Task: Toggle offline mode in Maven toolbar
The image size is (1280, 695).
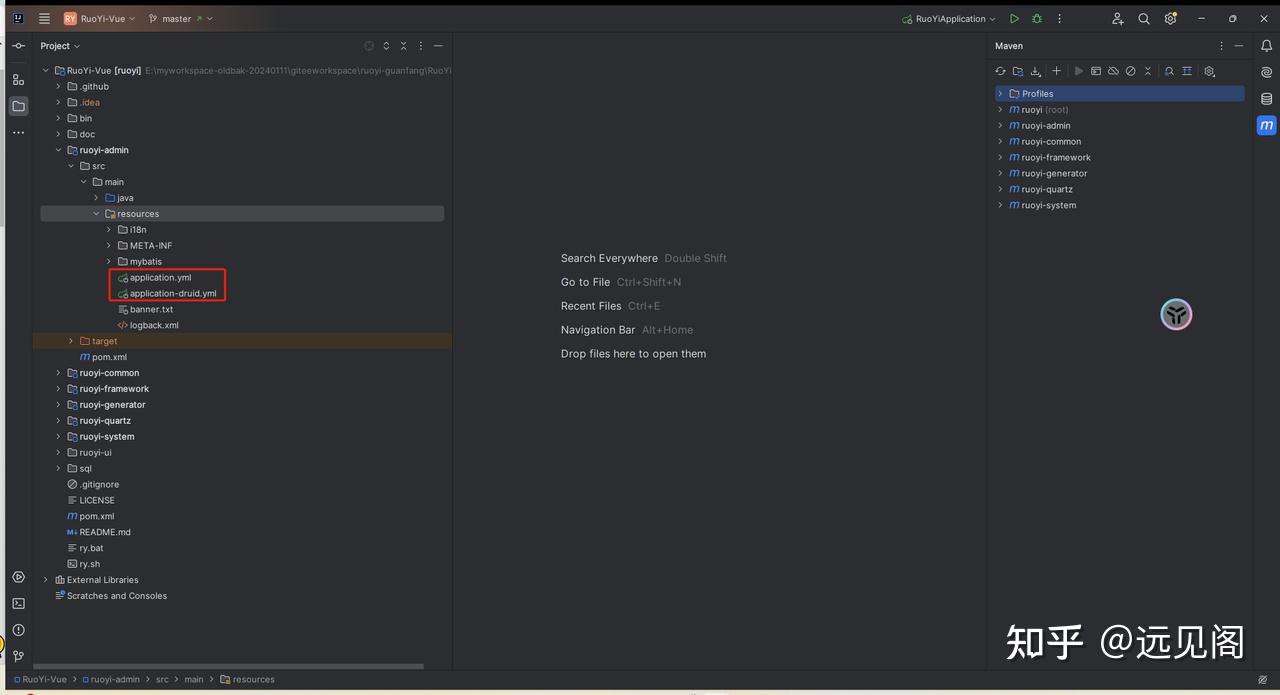Action: point(1113,71)
